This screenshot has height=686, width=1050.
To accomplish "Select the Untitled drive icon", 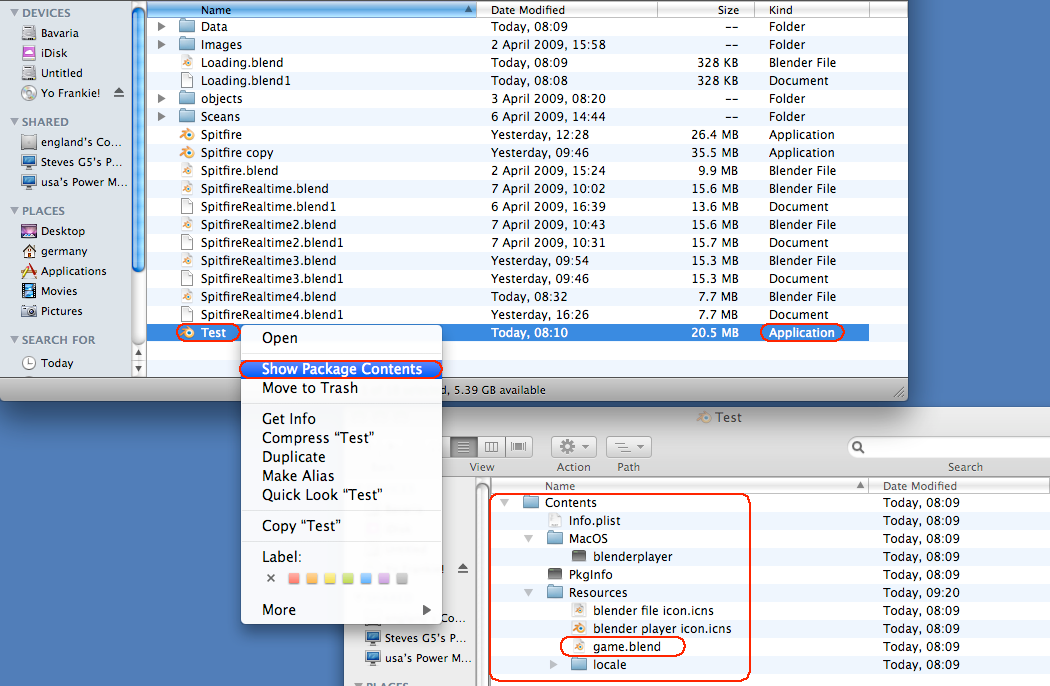I will point(29,73).
